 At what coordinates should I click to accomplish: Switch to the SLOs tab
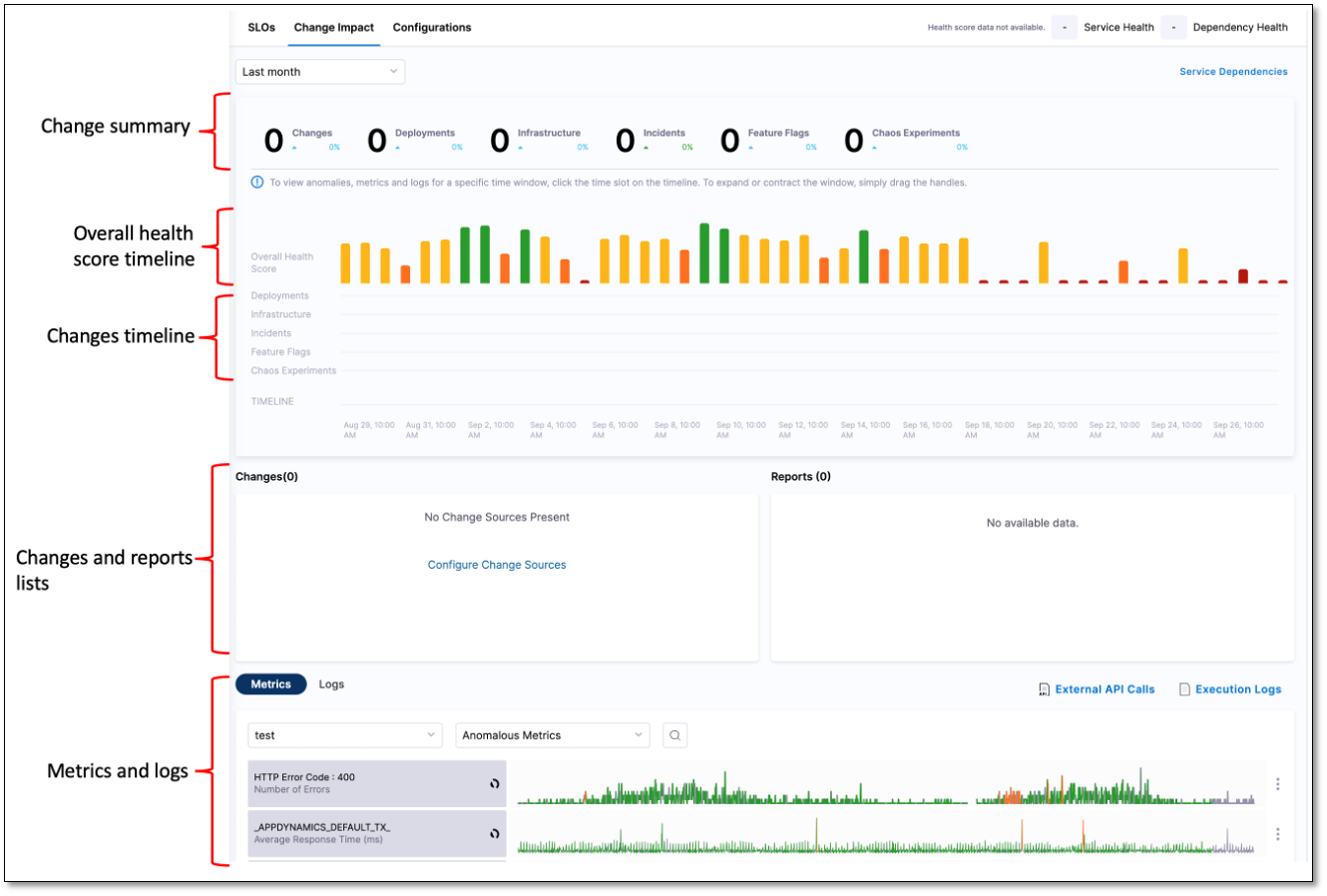coord(261,28)
